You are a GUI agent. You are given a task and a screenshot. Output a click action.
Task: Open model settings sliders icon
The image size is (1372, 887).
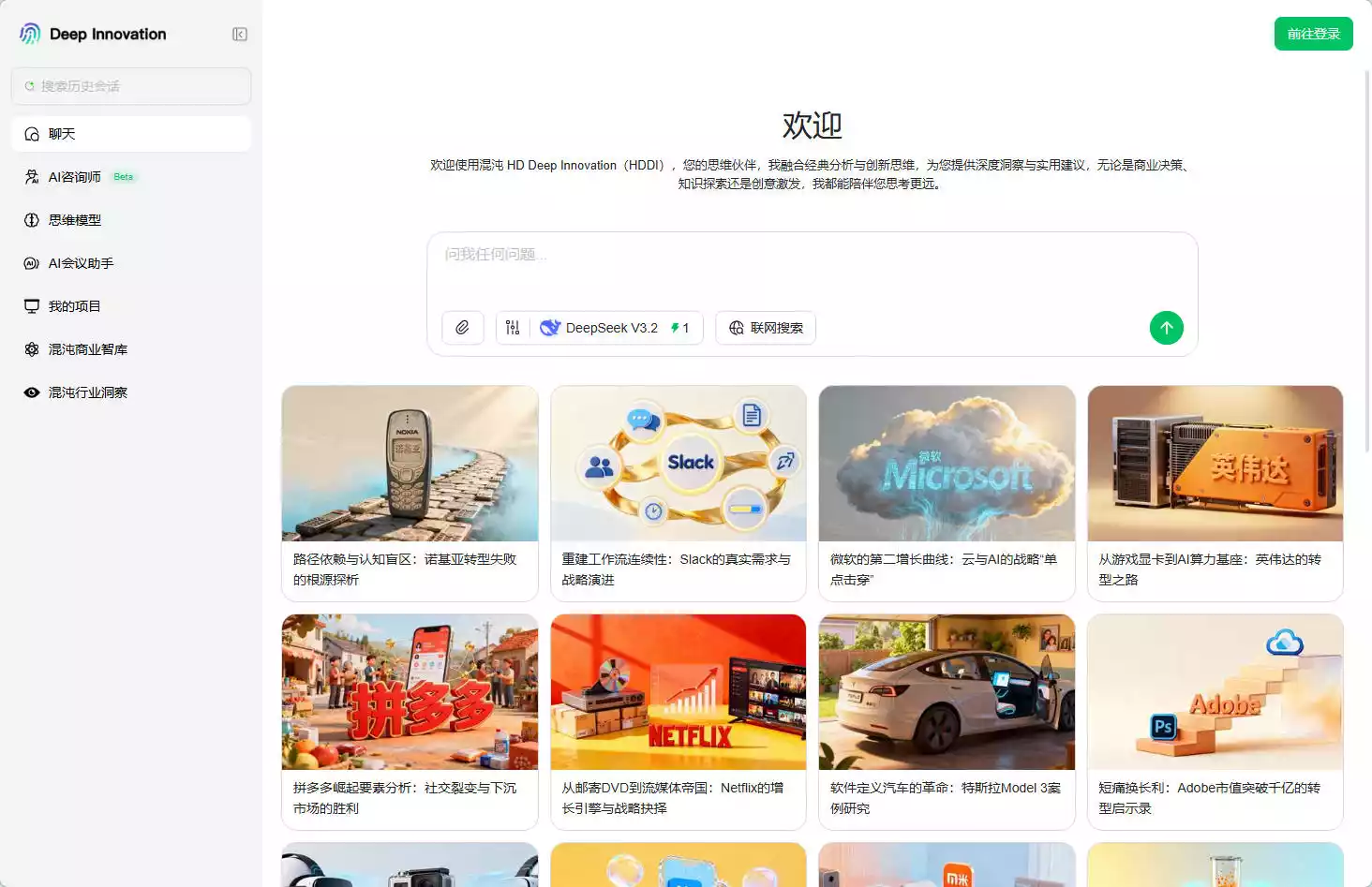(513, 328)
